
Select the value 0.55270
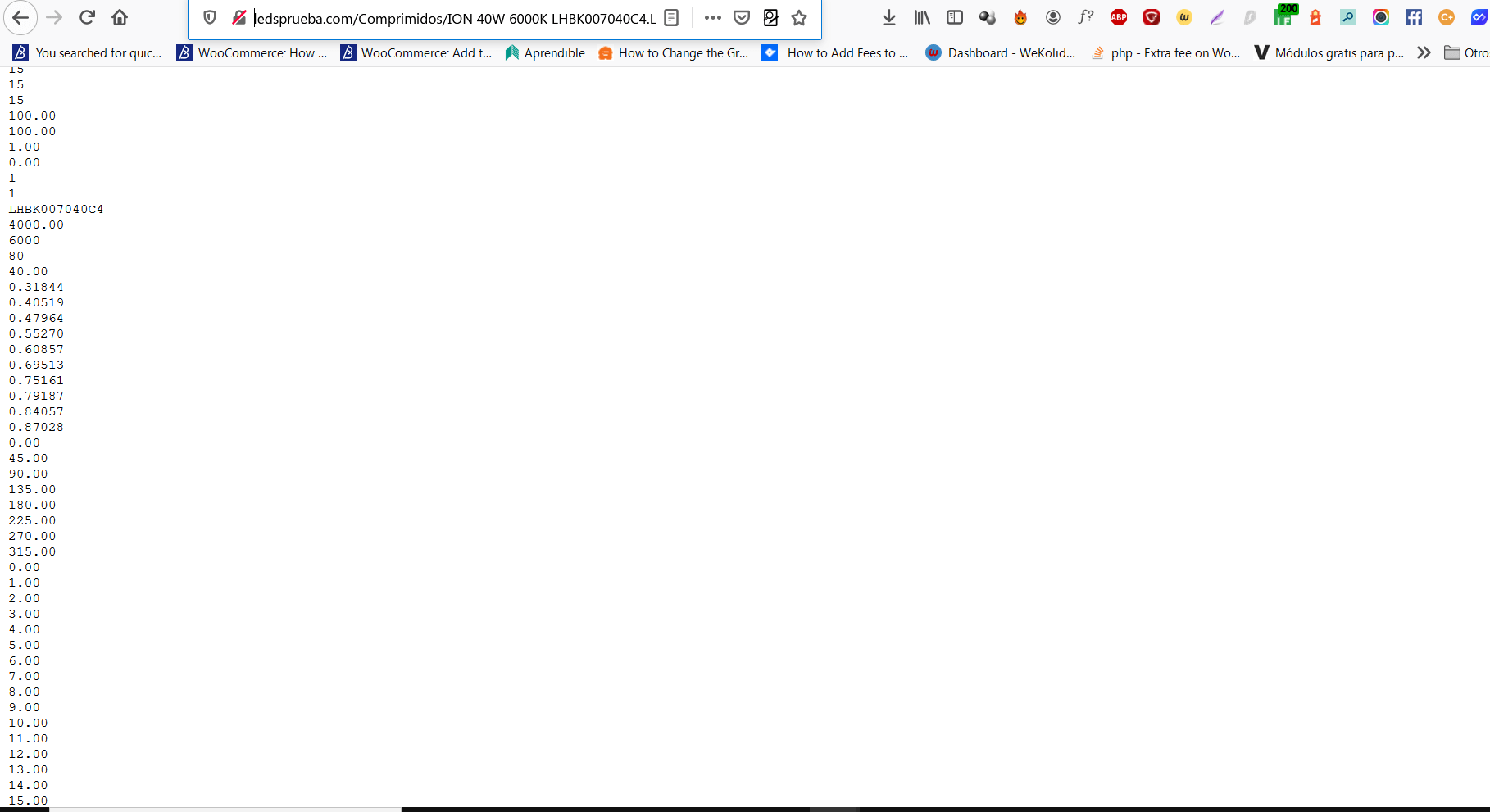[x=36, y=333]
